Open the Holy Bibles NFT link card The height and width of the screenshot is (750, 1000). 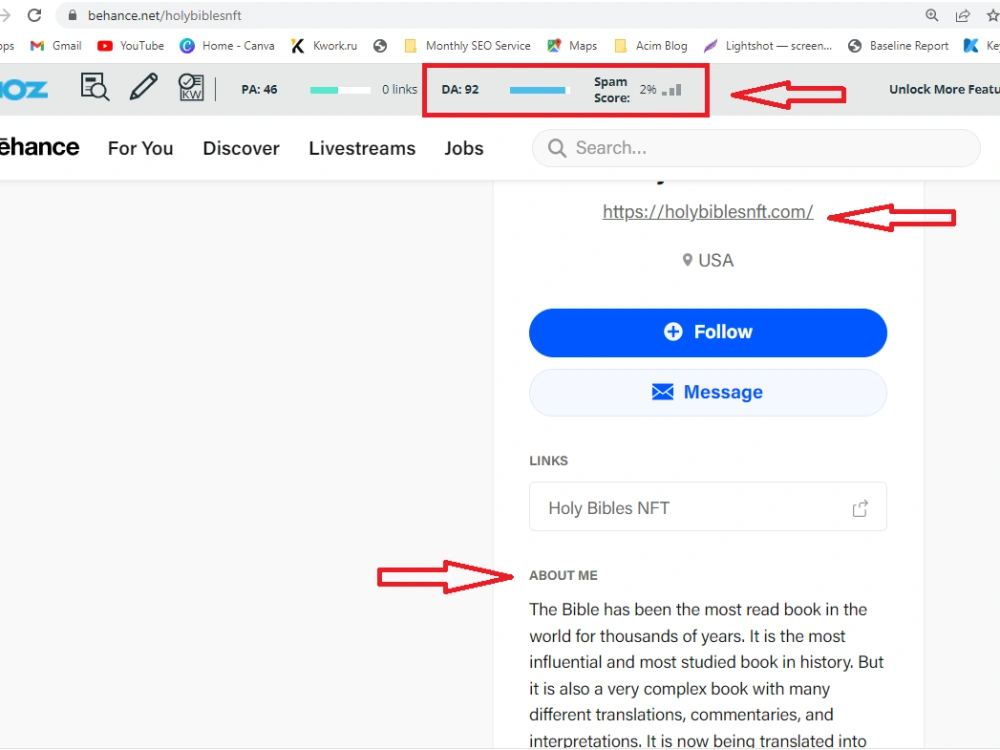pyautogui.click(x=708, y=507)
